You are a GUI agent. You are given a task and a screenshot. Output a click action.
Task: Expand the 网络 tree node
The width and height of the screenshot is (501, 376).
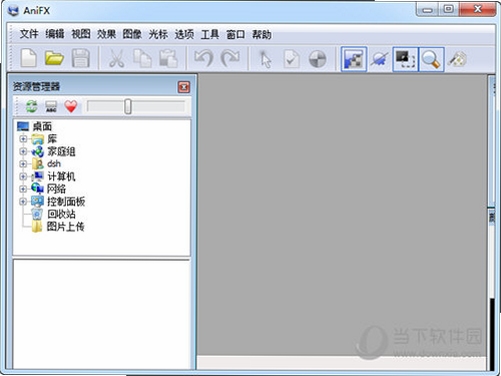23,189
